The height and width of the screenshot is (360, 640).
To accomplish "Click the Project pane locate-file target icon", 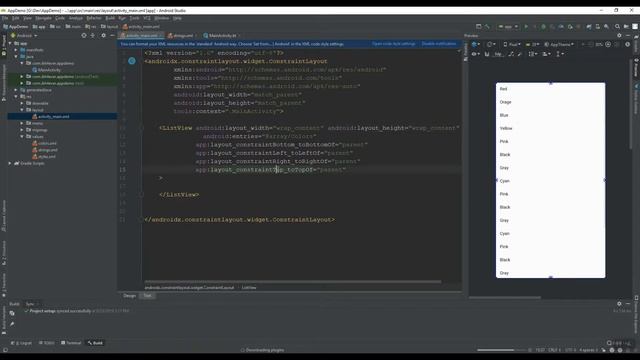I will coord(84,36).
